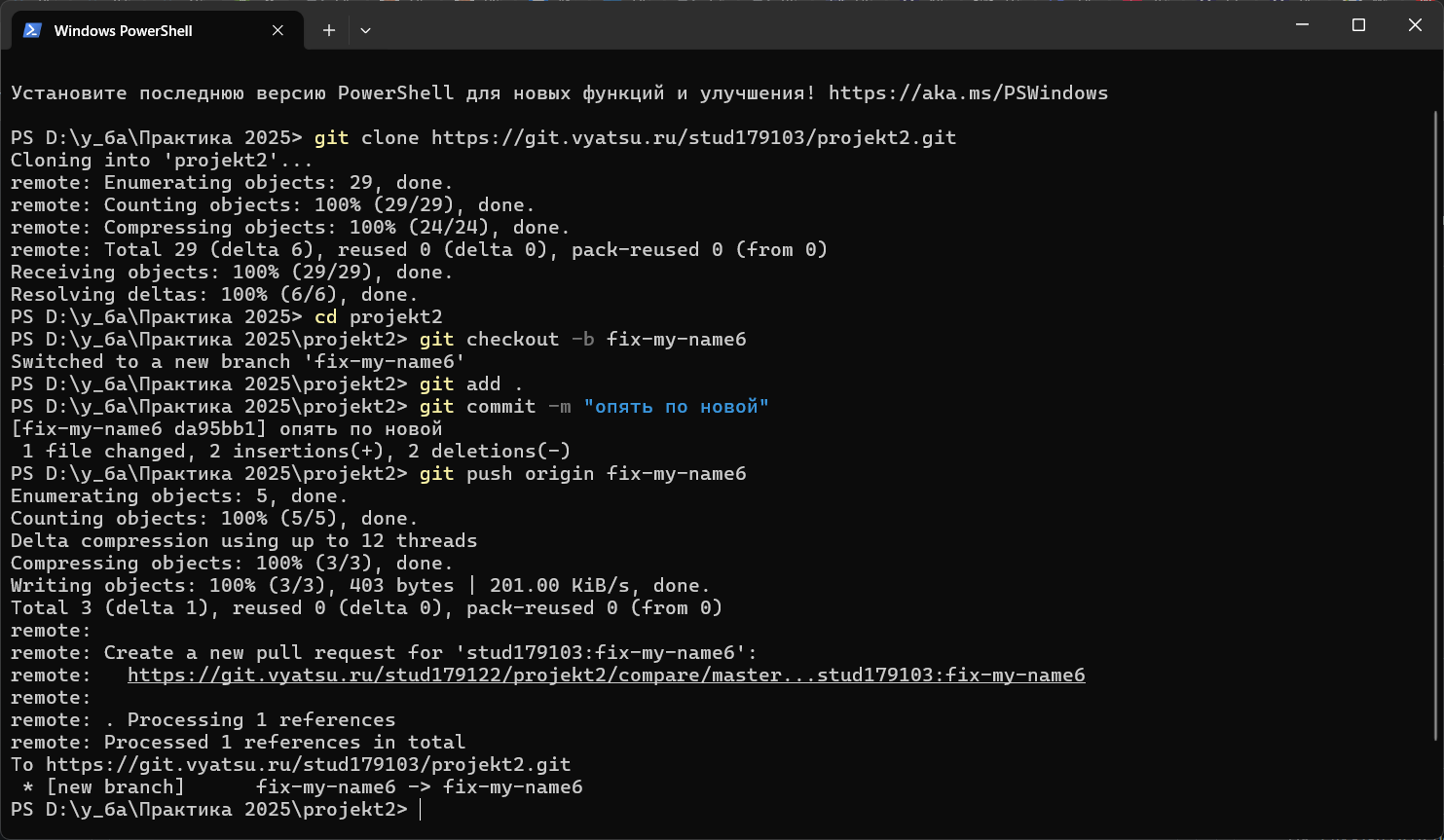This screenshot has height=840, width=1444.
Task: Click the vertical scrollbar on the right
Action: [x=1437, y=389]
